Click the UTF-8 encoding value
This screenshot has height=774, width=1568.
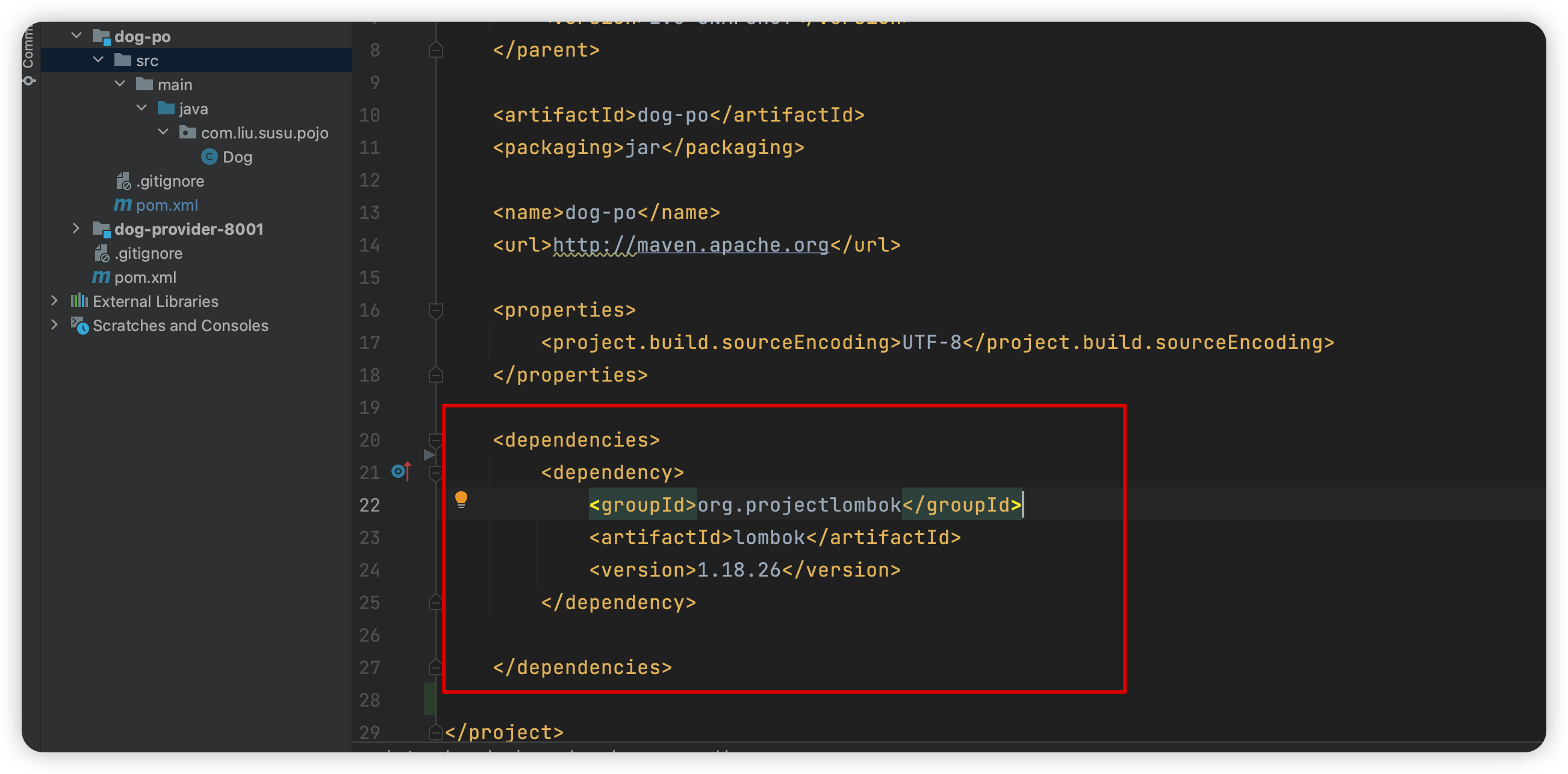[932, 342]
